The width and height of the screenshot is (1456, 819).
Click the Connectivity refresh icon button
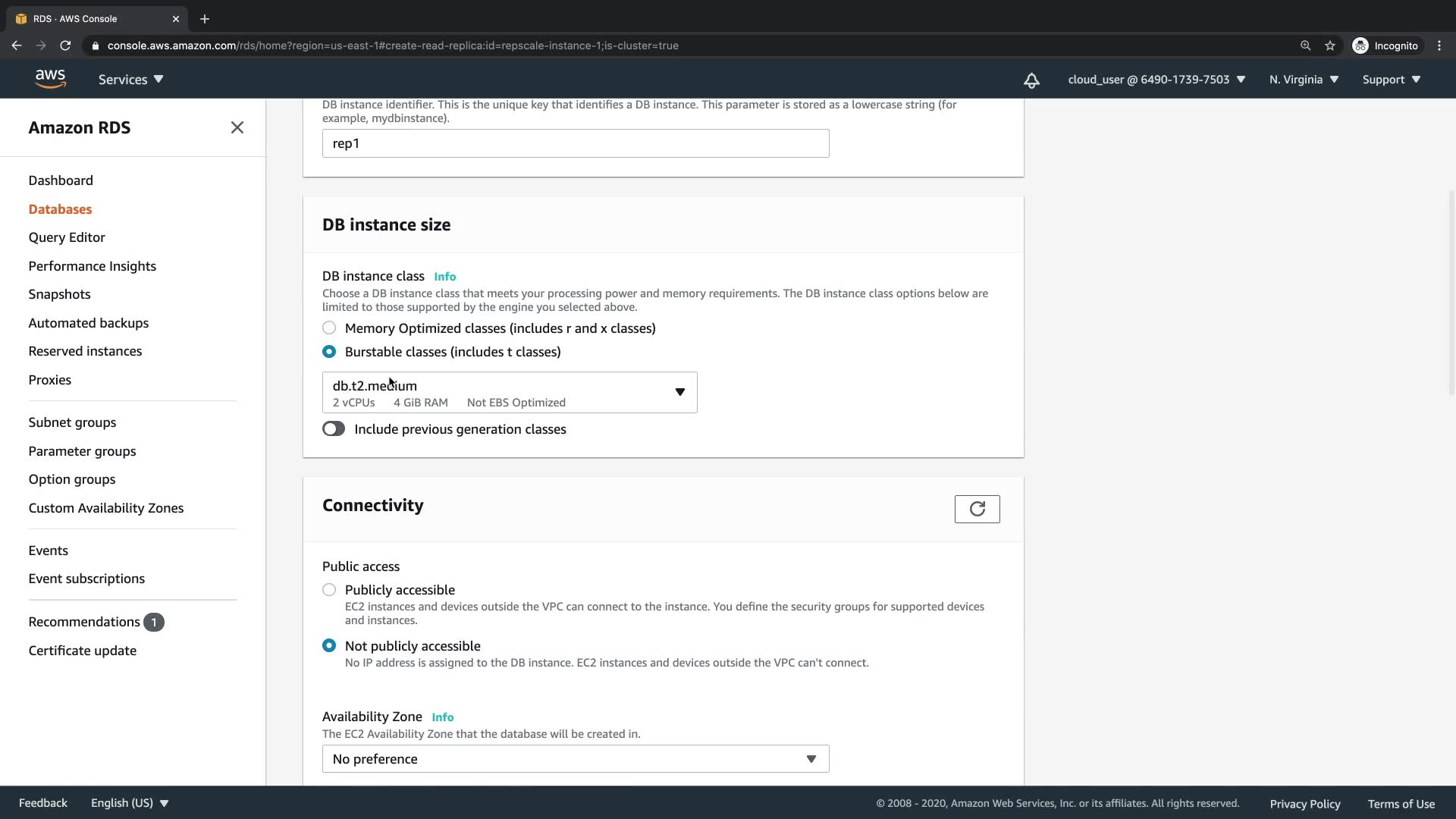(x=977, y=509)
